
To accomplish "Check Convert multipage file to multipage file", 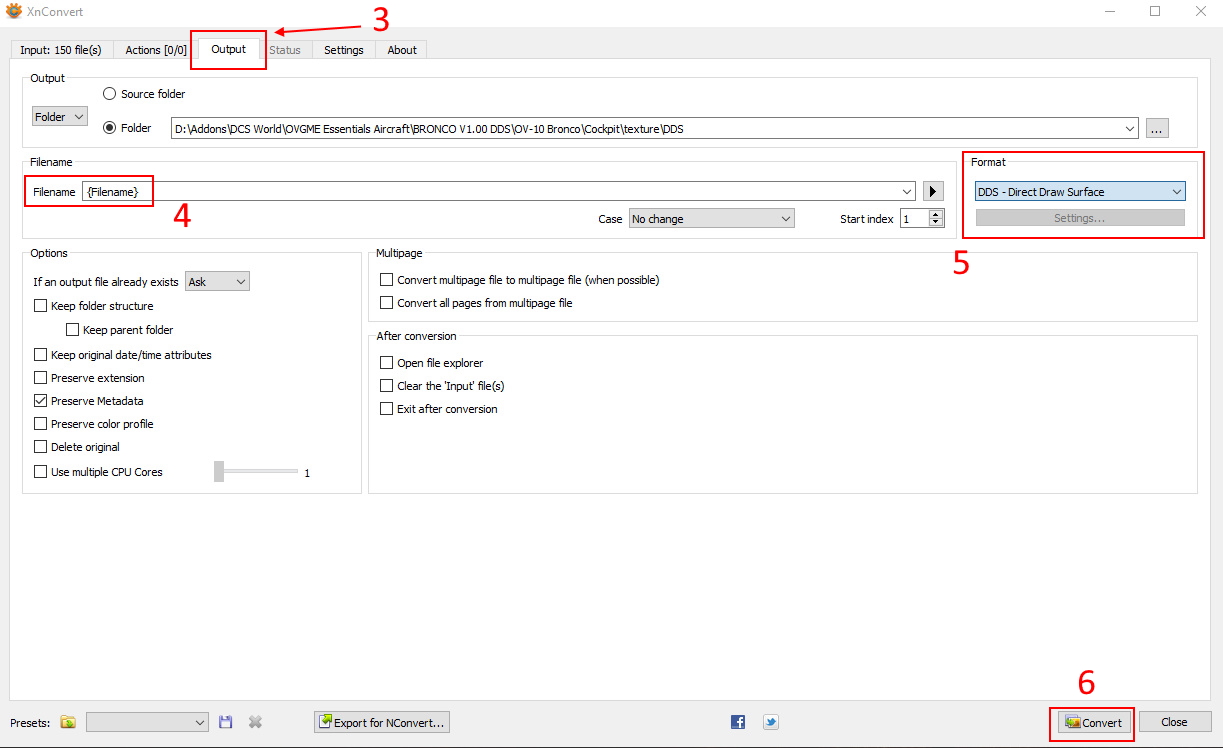I will point(387,280).
